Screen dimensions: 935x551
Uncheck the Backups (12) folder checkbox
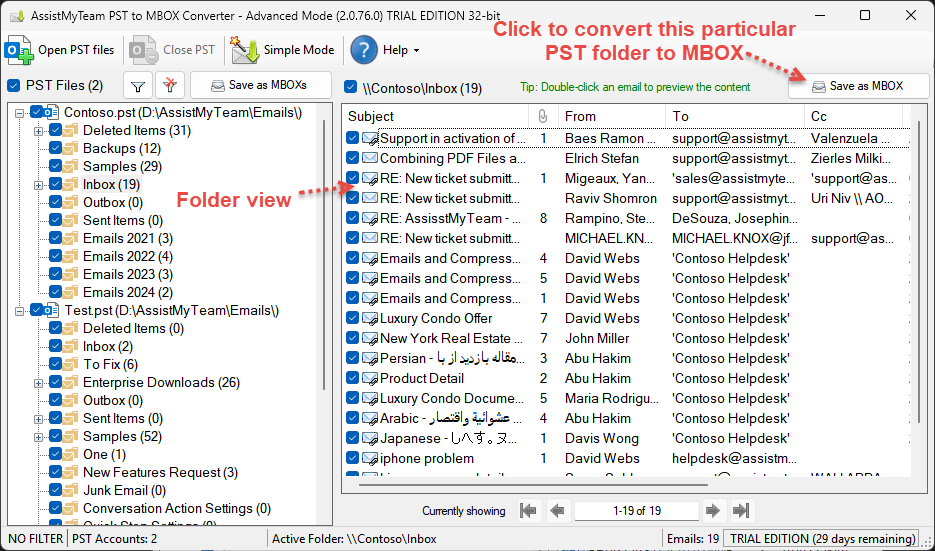pyautogui.click(x=55, y=148)
